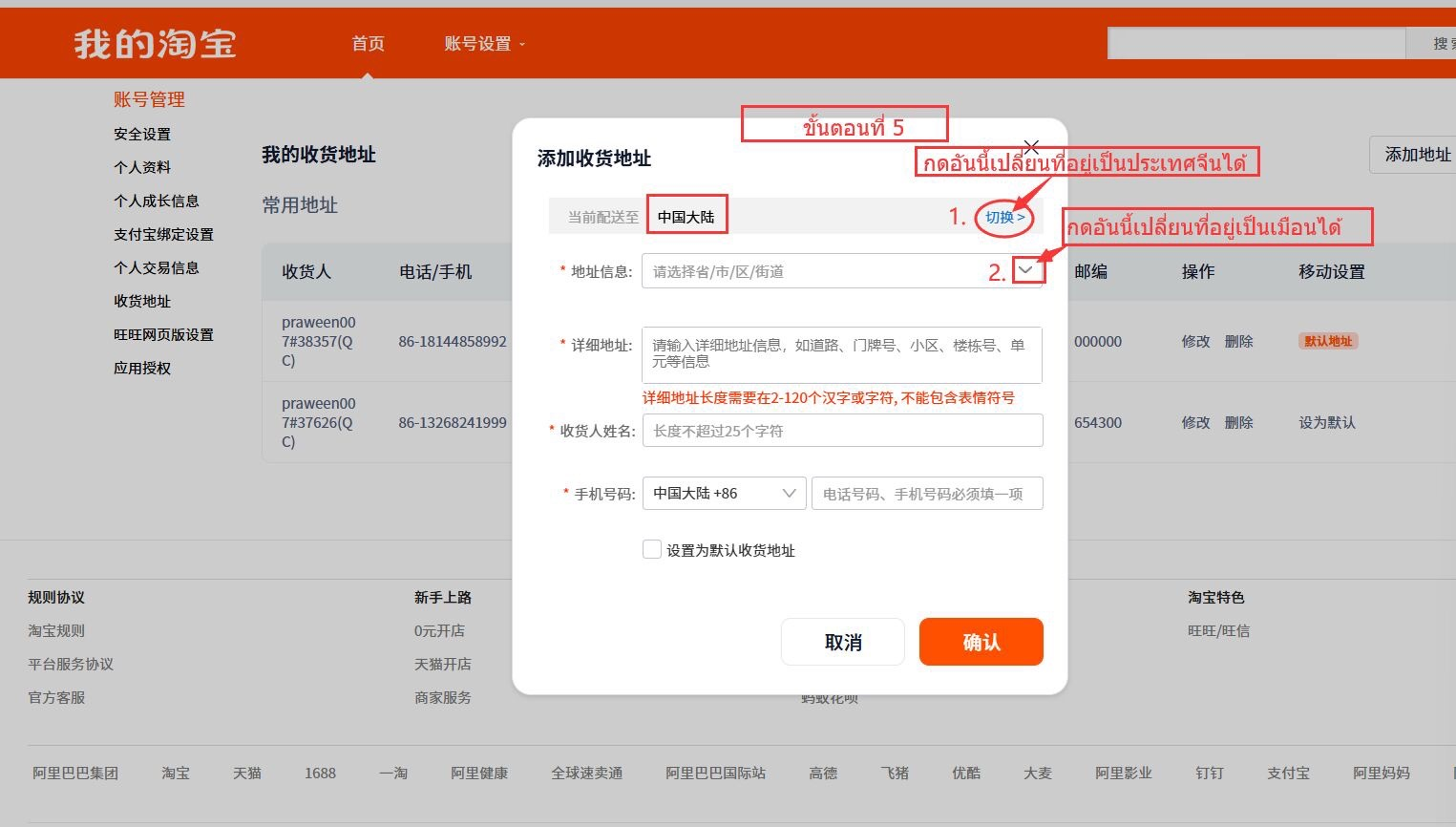Click the 全球速卖通 bottom link

587,774
